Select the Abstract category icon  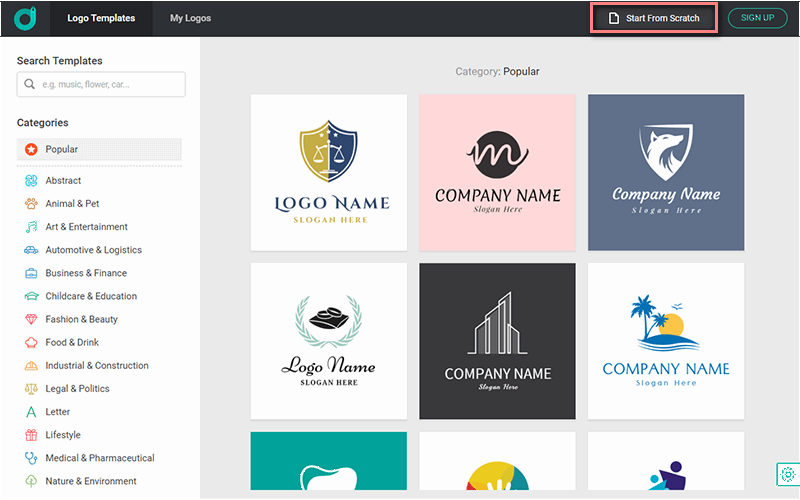tap(31, 181)
